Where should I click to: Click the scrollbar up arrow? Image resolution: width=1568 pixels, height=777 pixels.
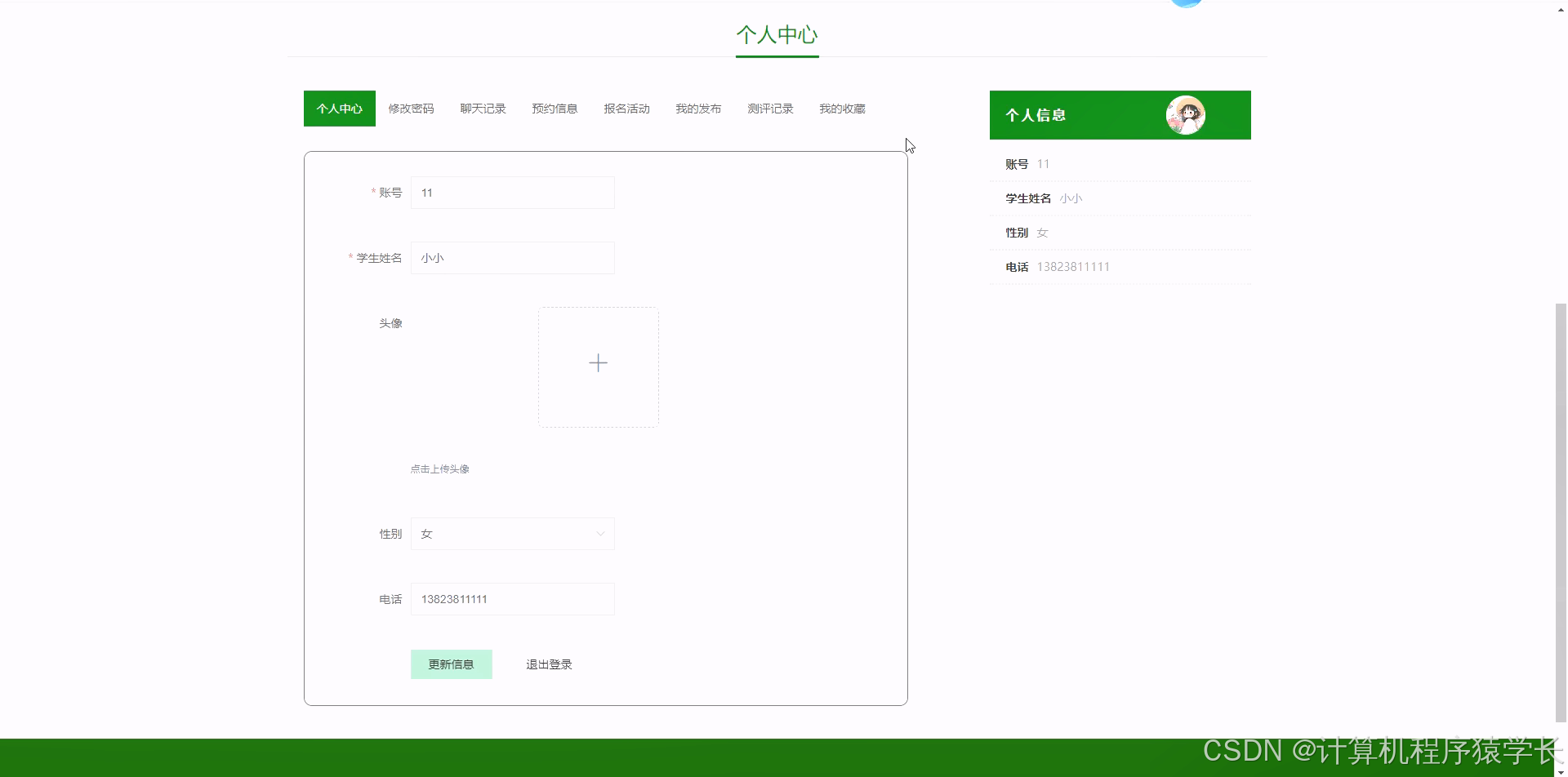pos(1560,8)
